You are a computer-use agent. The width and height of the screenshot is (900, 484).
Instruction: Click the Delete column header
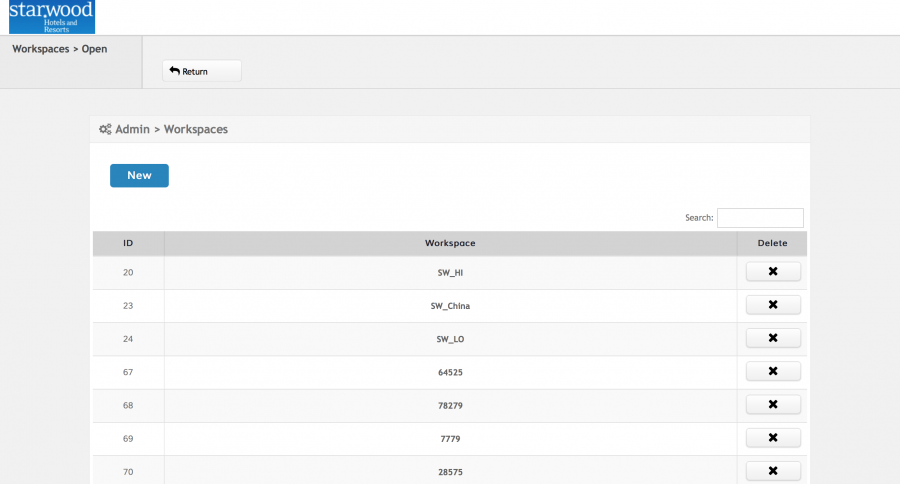click(772, 243)
